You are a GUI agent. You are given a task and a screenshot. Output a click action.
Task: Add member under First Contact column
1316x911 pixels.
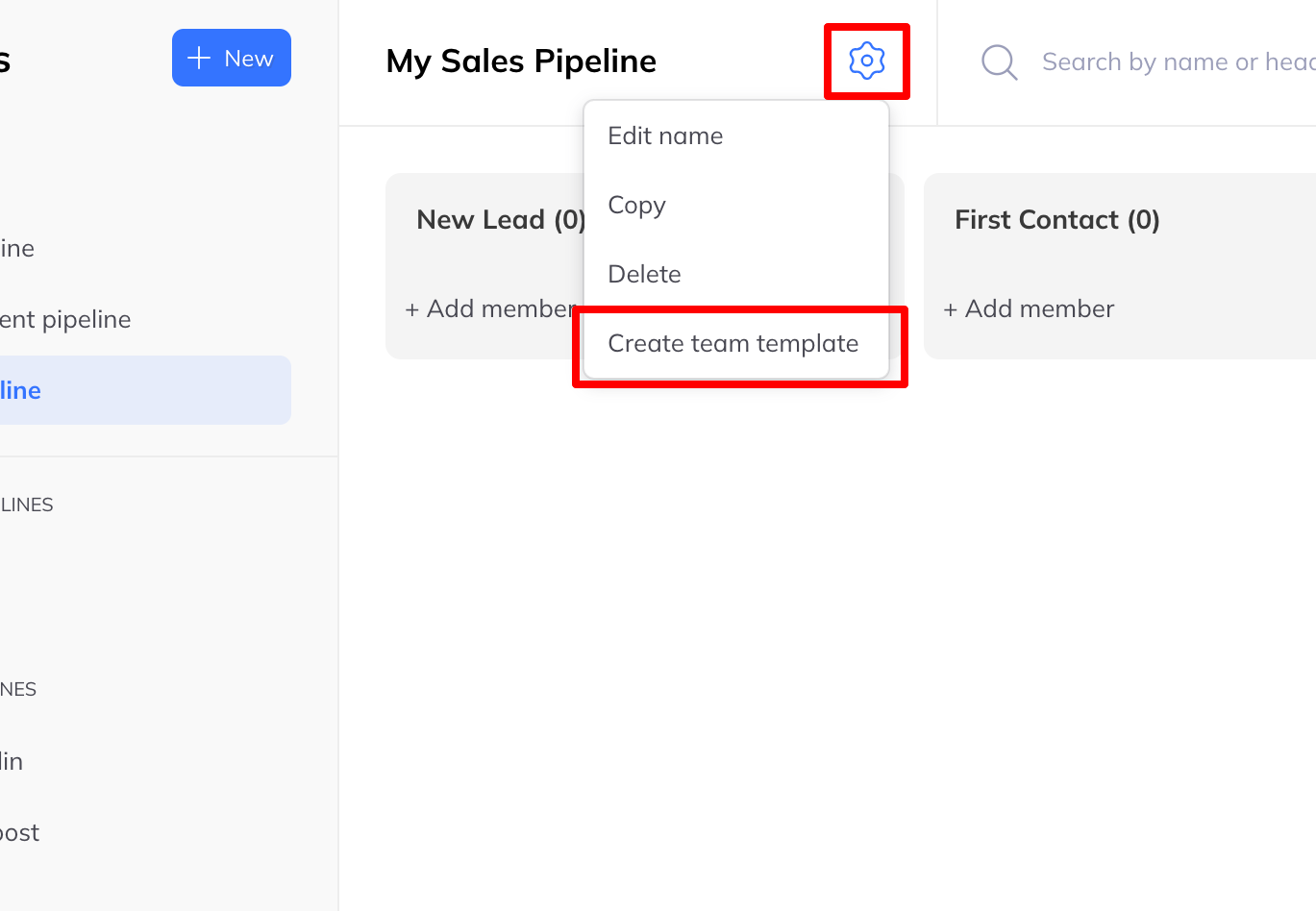[1029, 308]
